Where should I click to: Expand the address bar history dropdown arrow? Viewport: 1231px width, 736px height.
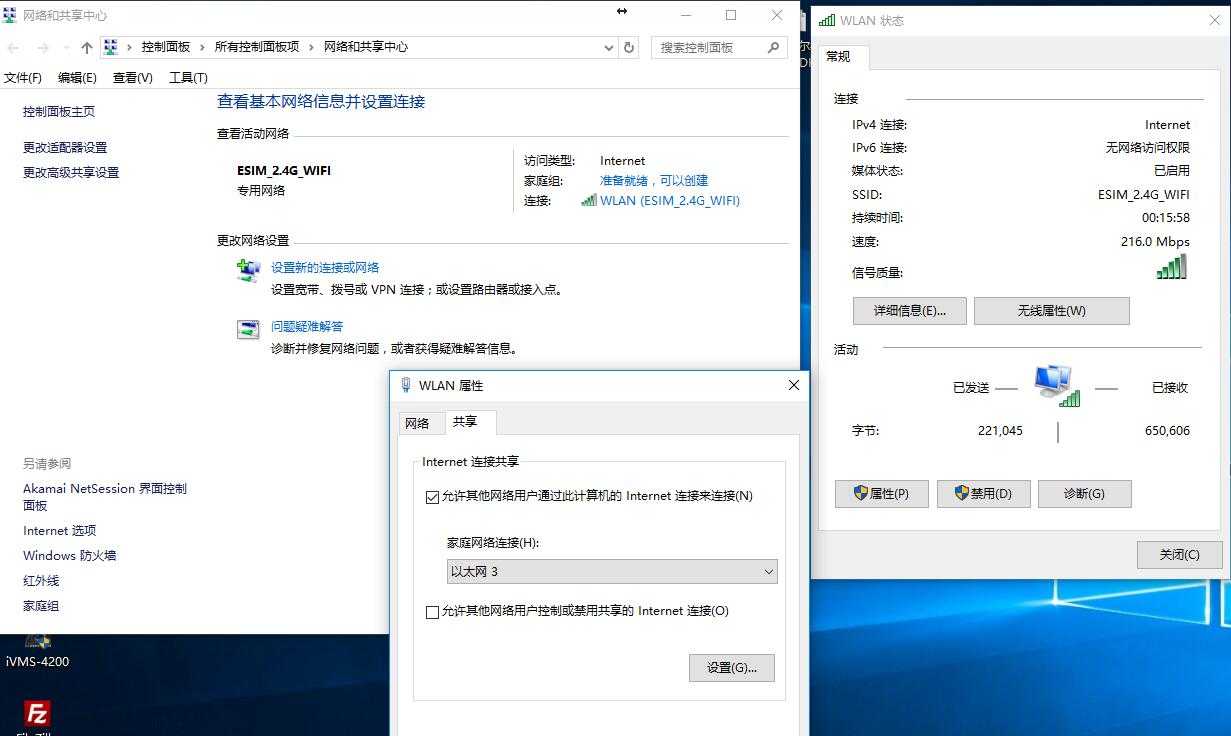[x=607, y=47]
